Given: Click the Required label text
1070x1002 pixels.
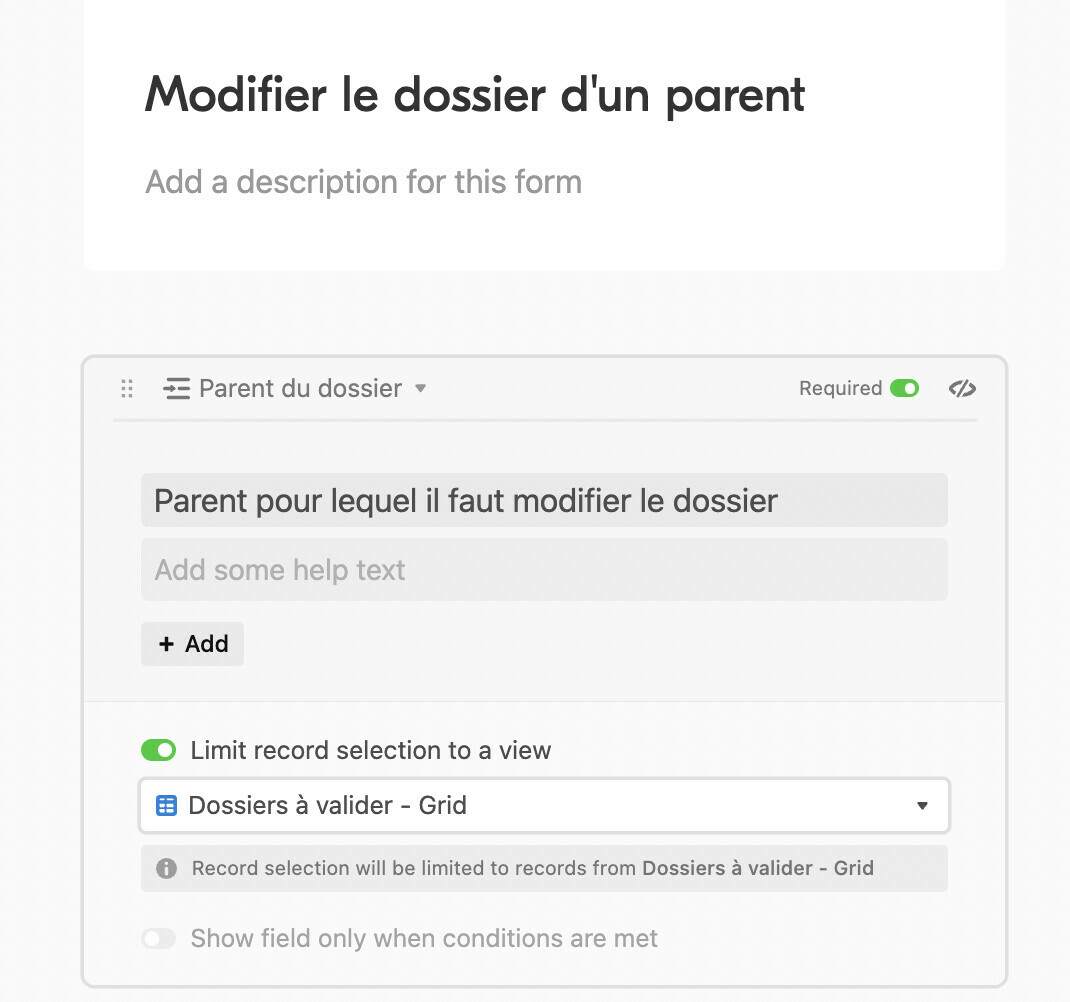Looking at the screenshot, I should tap(841, 388).
